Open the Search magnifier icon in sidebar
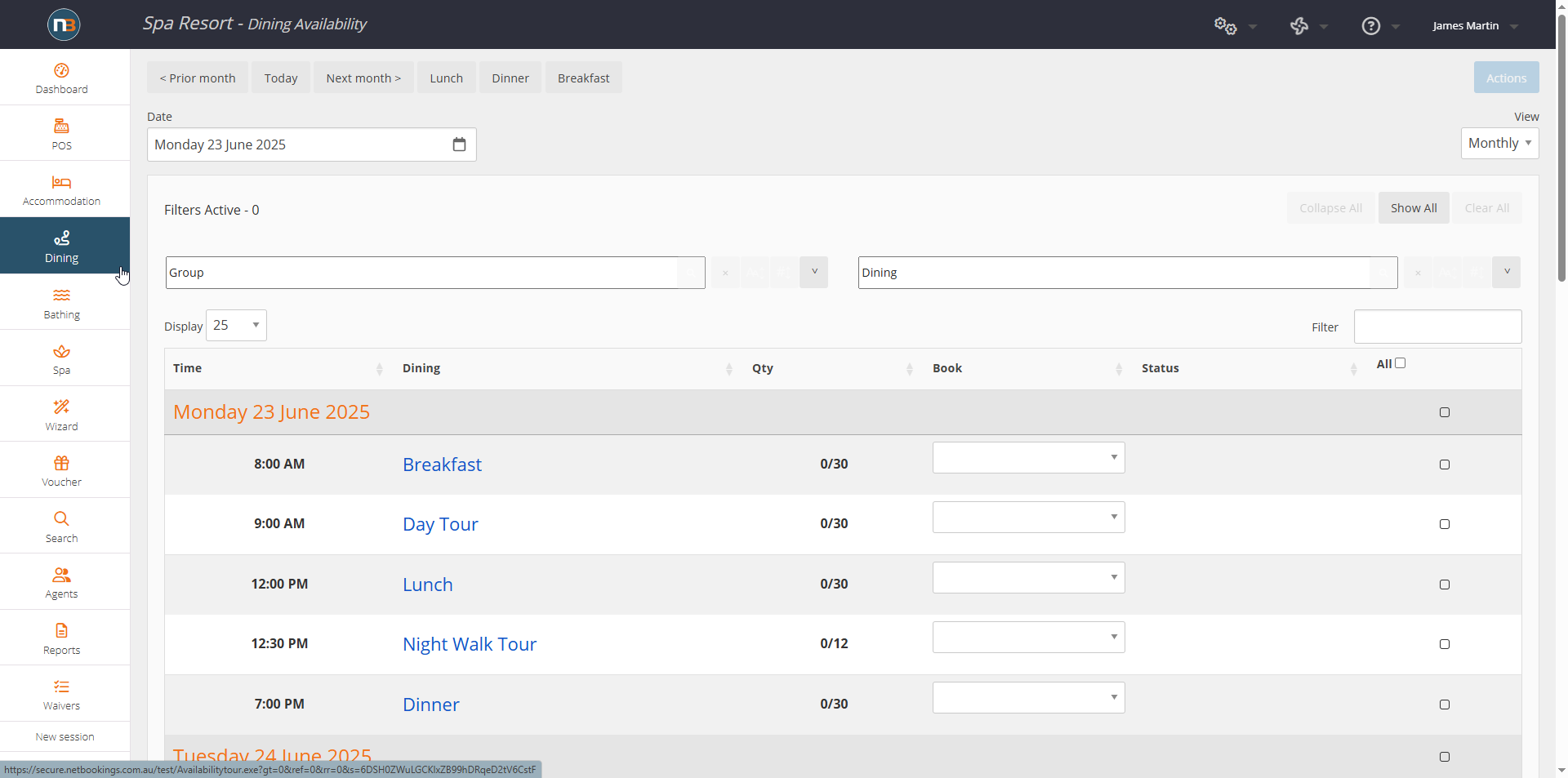The height and width of the screenshot is (778, 1568). 61,518
